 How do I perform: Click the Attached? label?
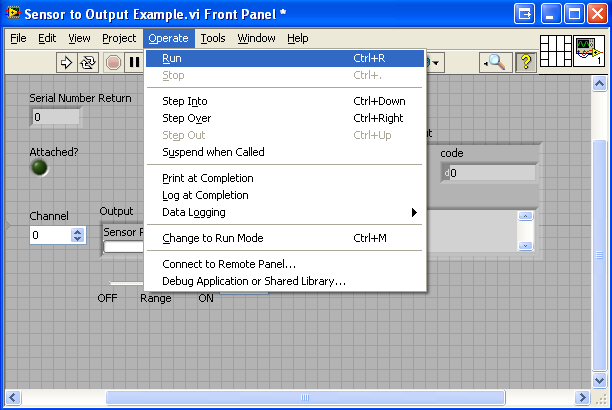54,152
